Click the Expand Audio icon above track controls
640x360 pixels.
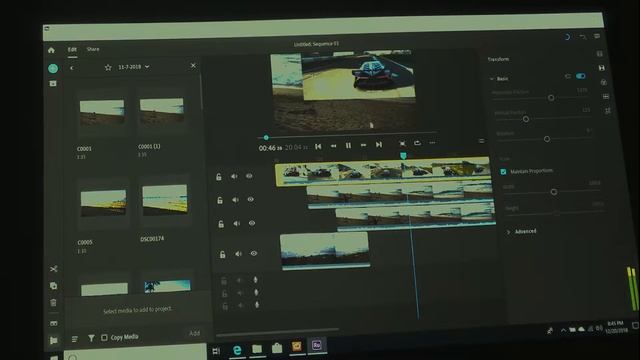pyautogui.click(x=53, y=323)
